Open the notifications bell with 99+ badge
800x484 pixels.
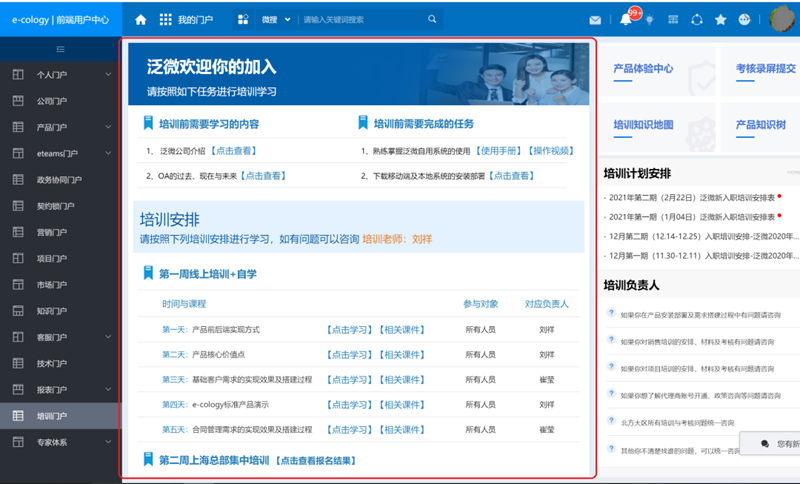tap(626, 19)
